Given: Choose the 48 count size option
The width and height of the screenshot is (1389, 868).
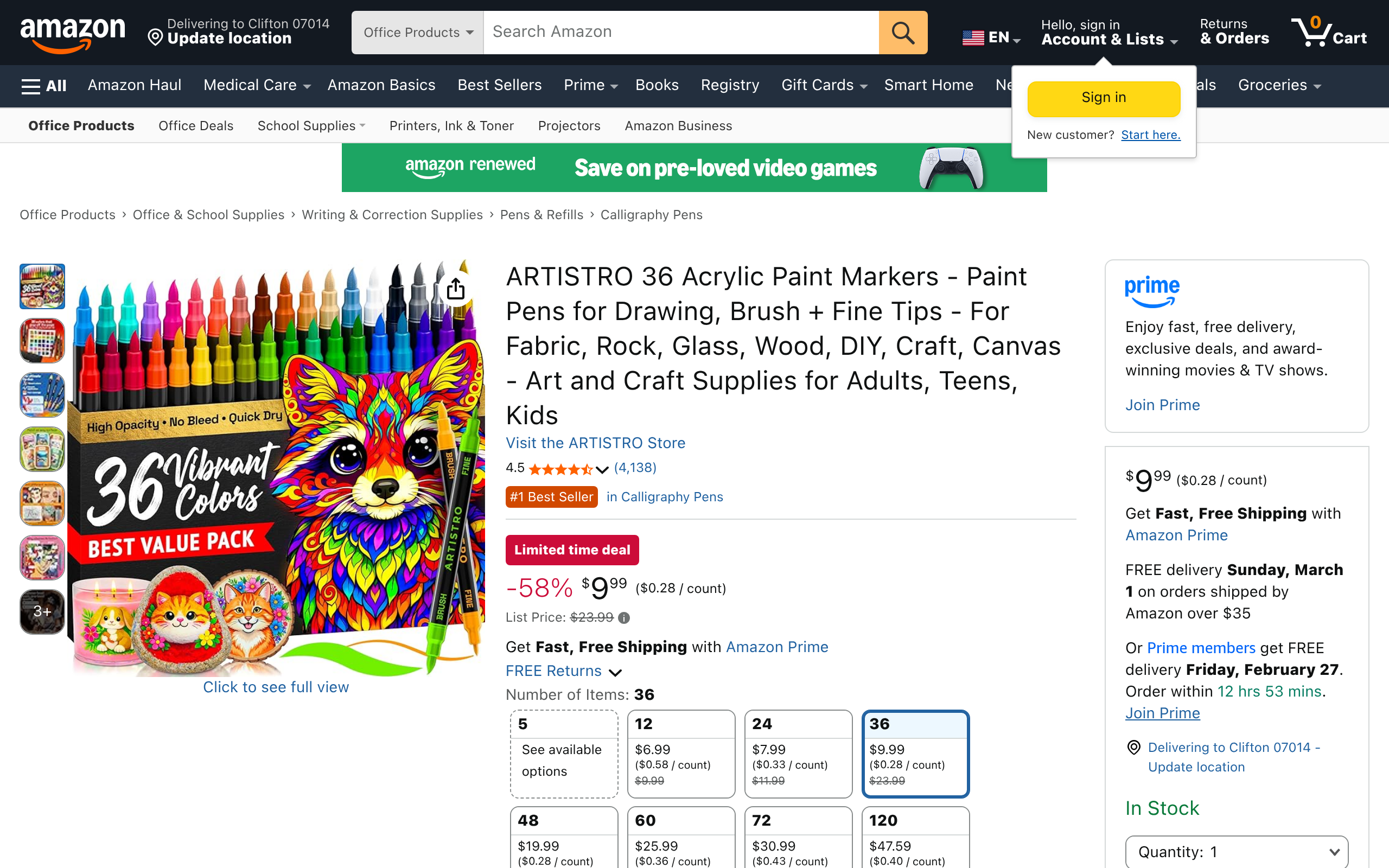Looking at the screenshot, I should (x=564, y=837).
